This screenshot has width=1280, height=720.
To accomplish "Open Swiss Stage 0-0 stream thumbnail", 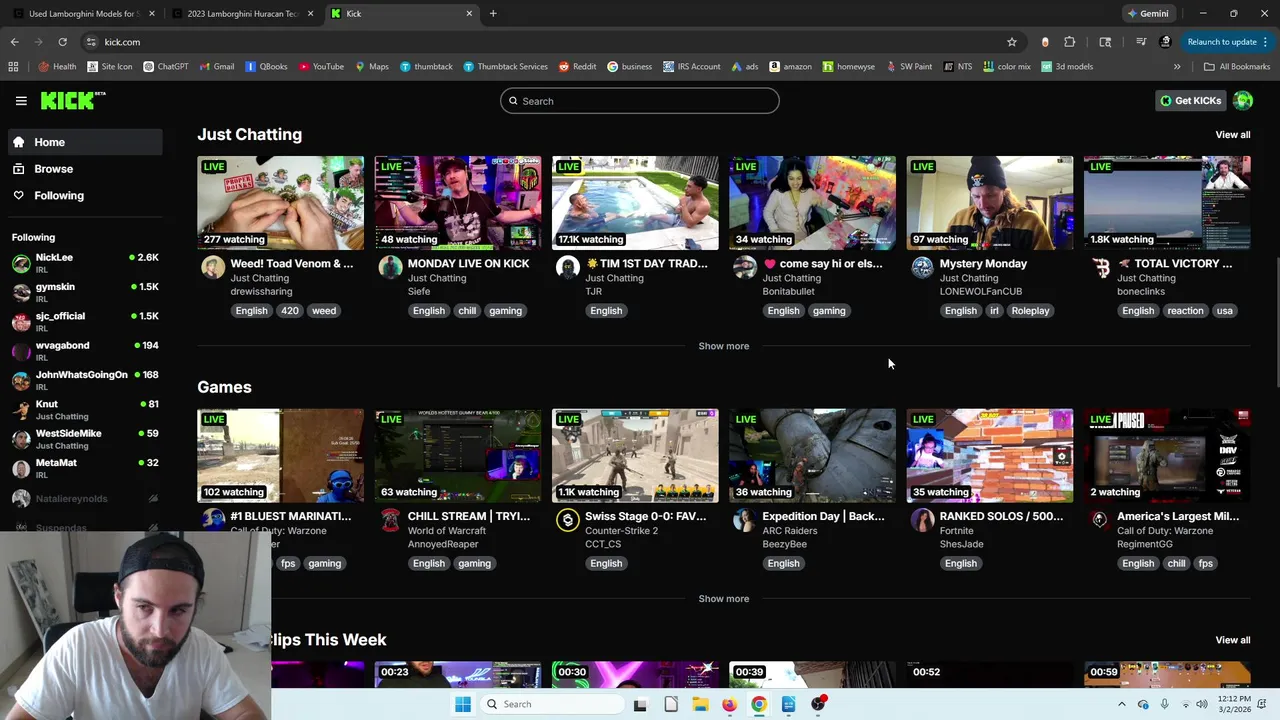I will [x=635, y=455].
